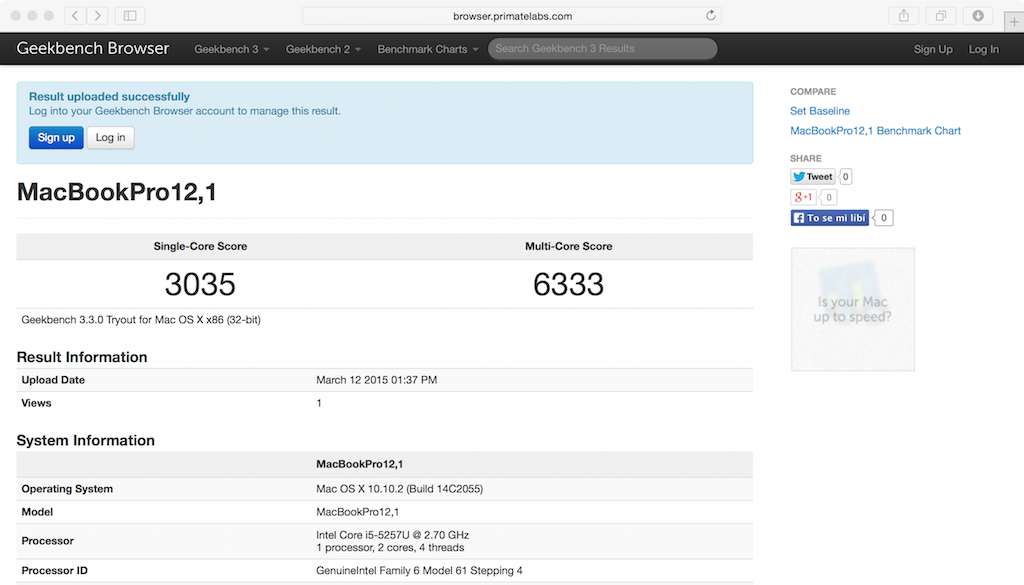
Task: Click the Intel Core i5-5257U processor value
Action: 392,541
